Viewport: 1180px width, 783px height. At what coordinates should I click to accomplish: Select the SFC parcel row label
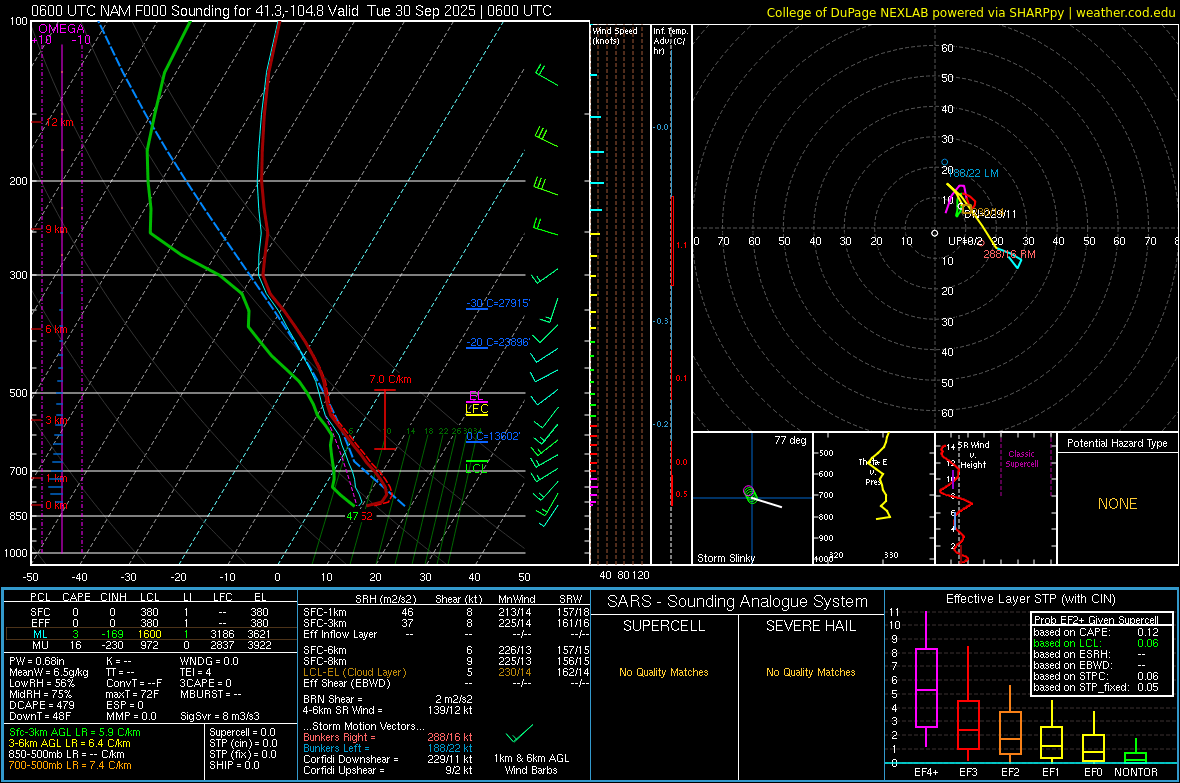click(x=40, y=612)
